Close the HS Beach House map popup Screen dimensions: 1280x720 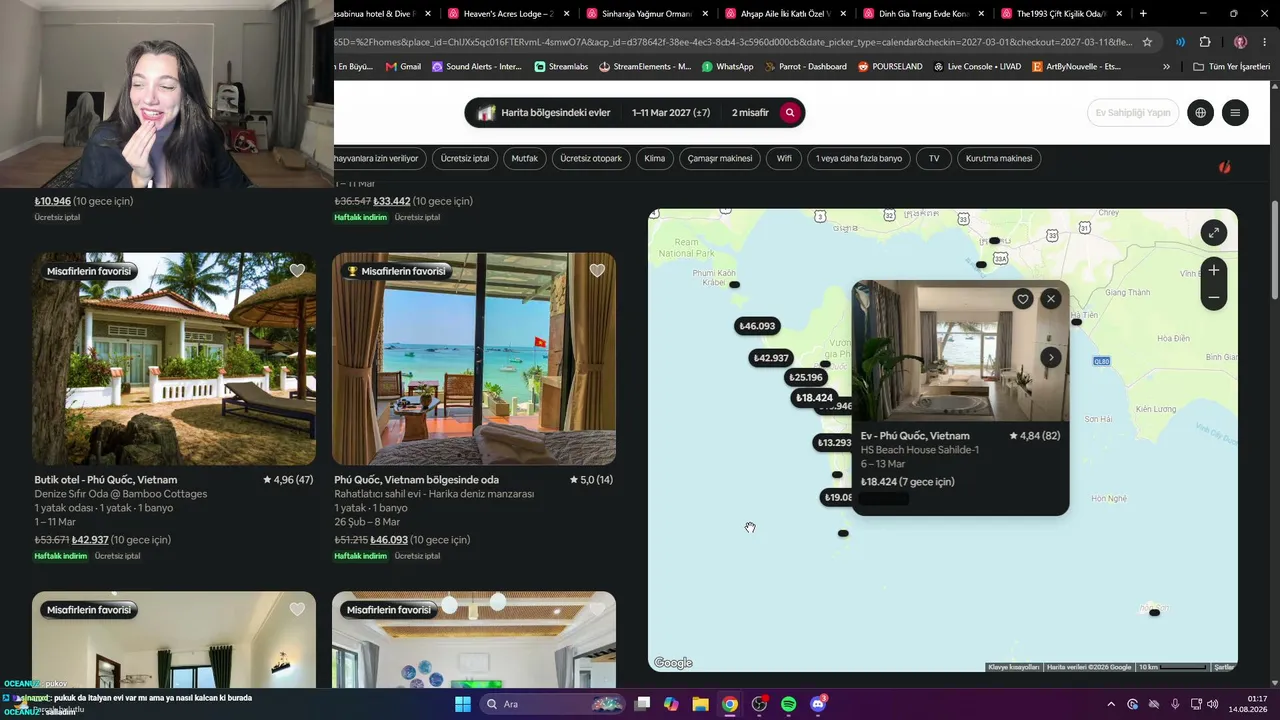(1050, 299)
